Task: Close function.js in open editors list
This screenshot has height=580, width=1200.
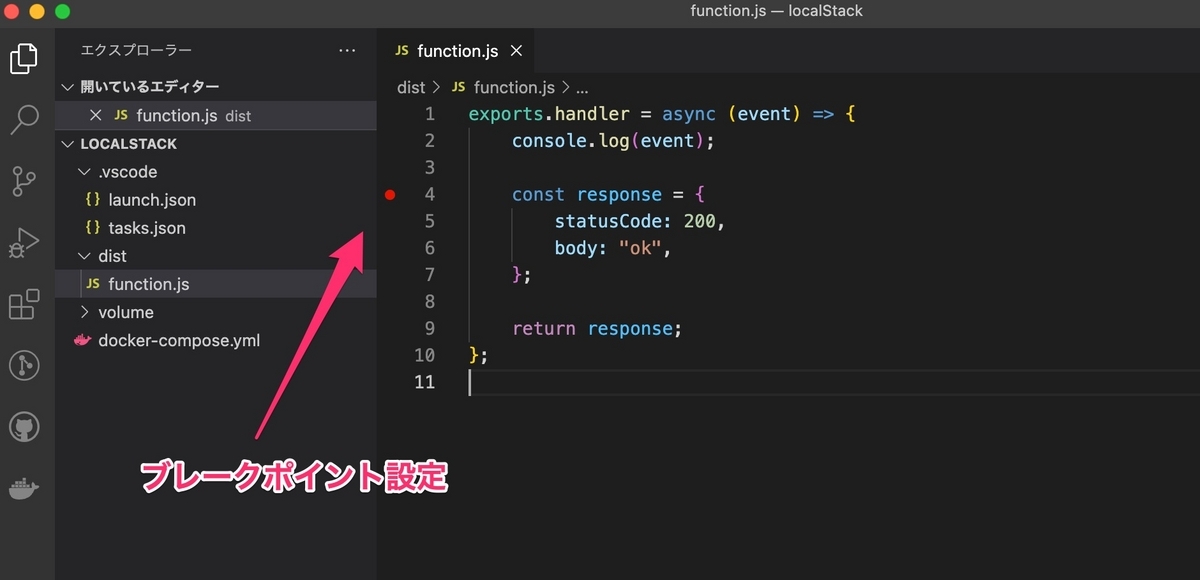Action: pyautogui.click(x=96, y=116)
